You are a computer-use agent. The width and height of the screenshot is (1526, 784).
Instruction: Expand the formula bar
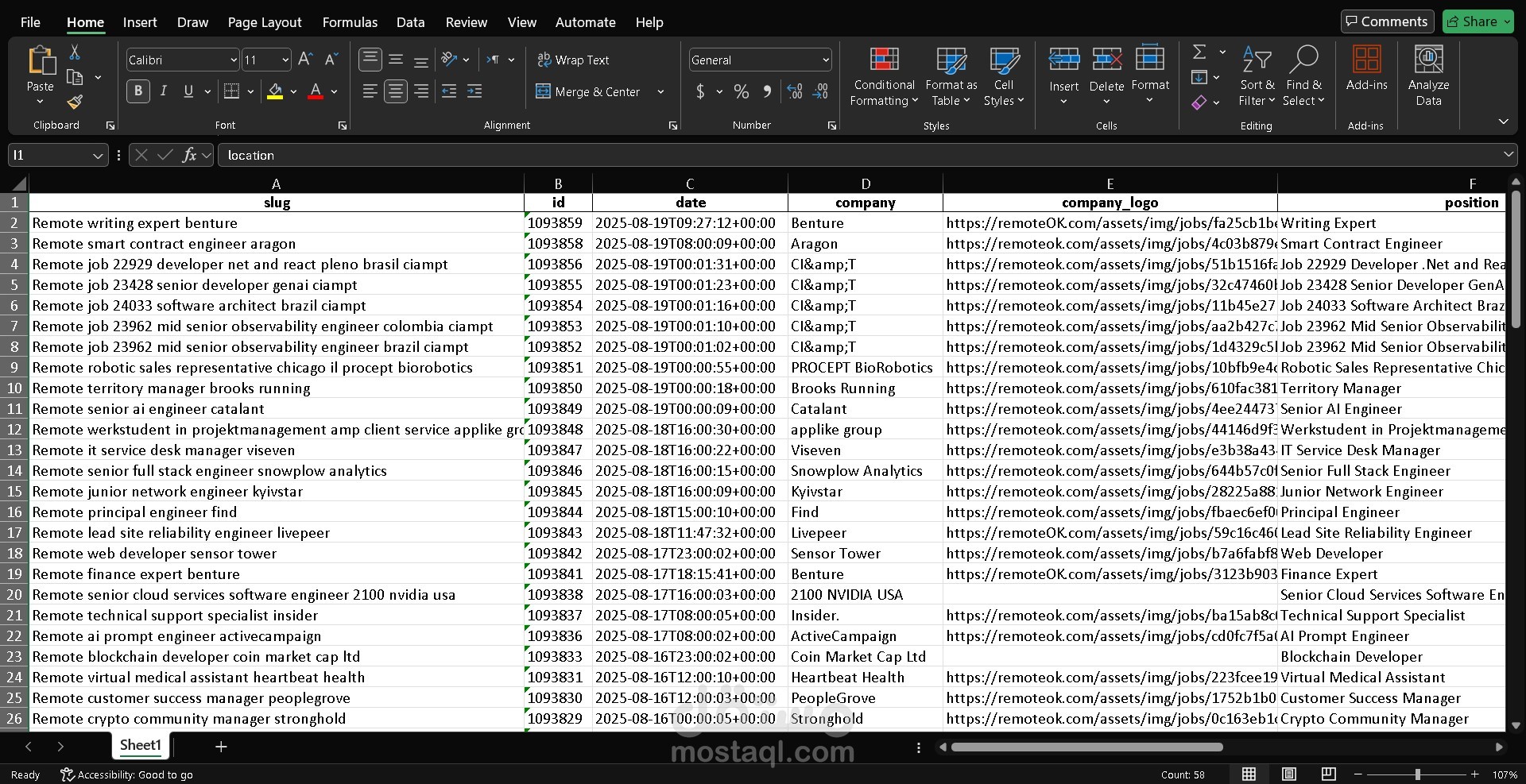click(1509, 154)
